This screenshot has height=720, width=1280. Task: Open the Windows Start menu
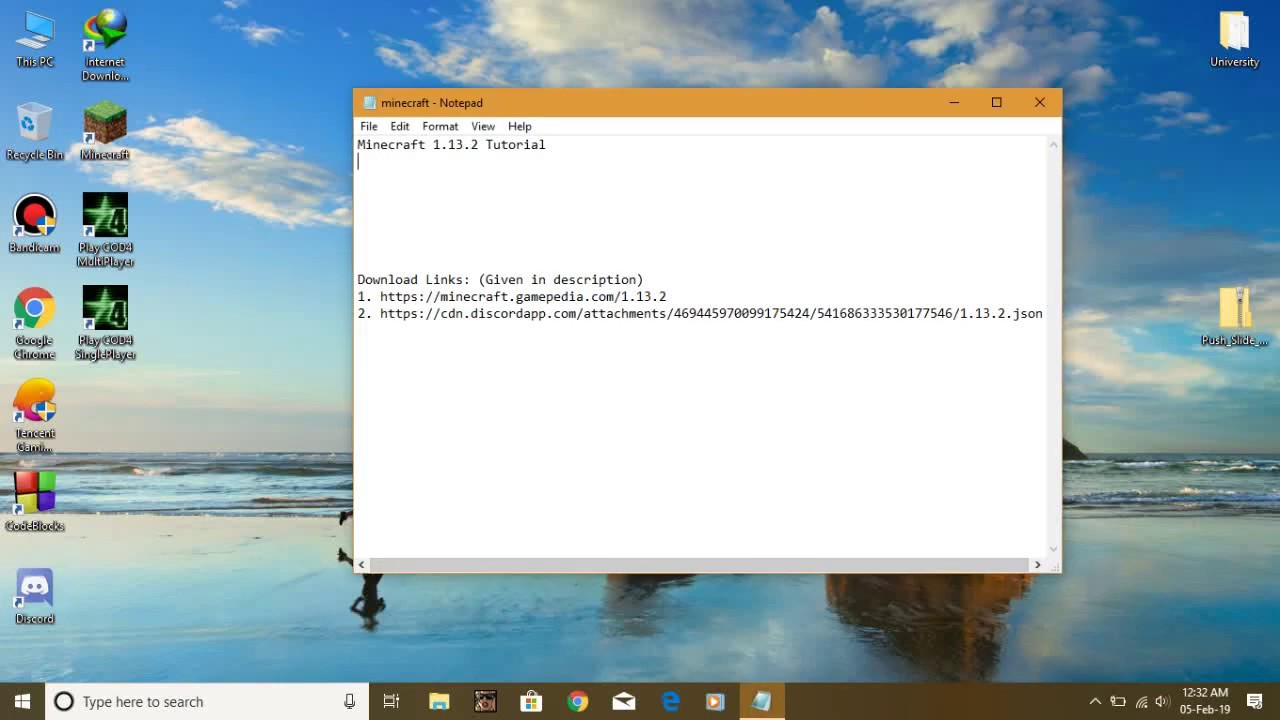point(23,701)
